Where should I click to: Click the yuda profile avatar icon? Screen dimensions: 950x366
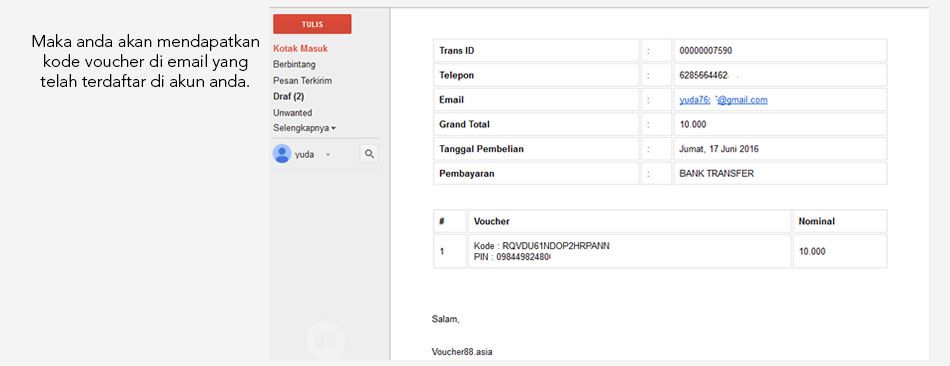coord(282,154)
